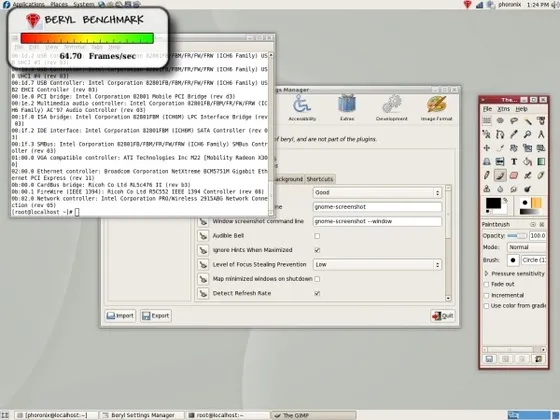Viewport: 560px width, 420px height.
Task: Uncheck Detect Refresh Rate
Action: tap(317, 293)
